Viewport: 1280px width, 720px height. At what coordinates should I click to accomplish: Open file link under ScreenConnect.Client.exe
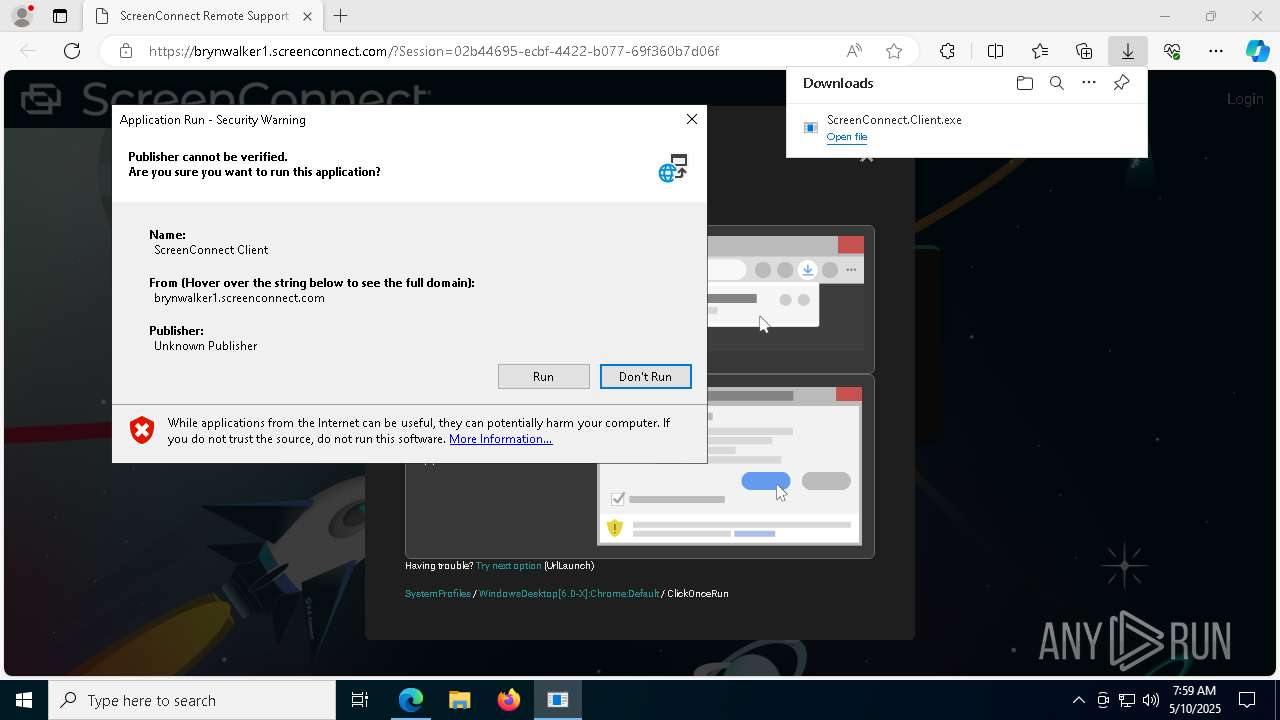coord(846,137)
